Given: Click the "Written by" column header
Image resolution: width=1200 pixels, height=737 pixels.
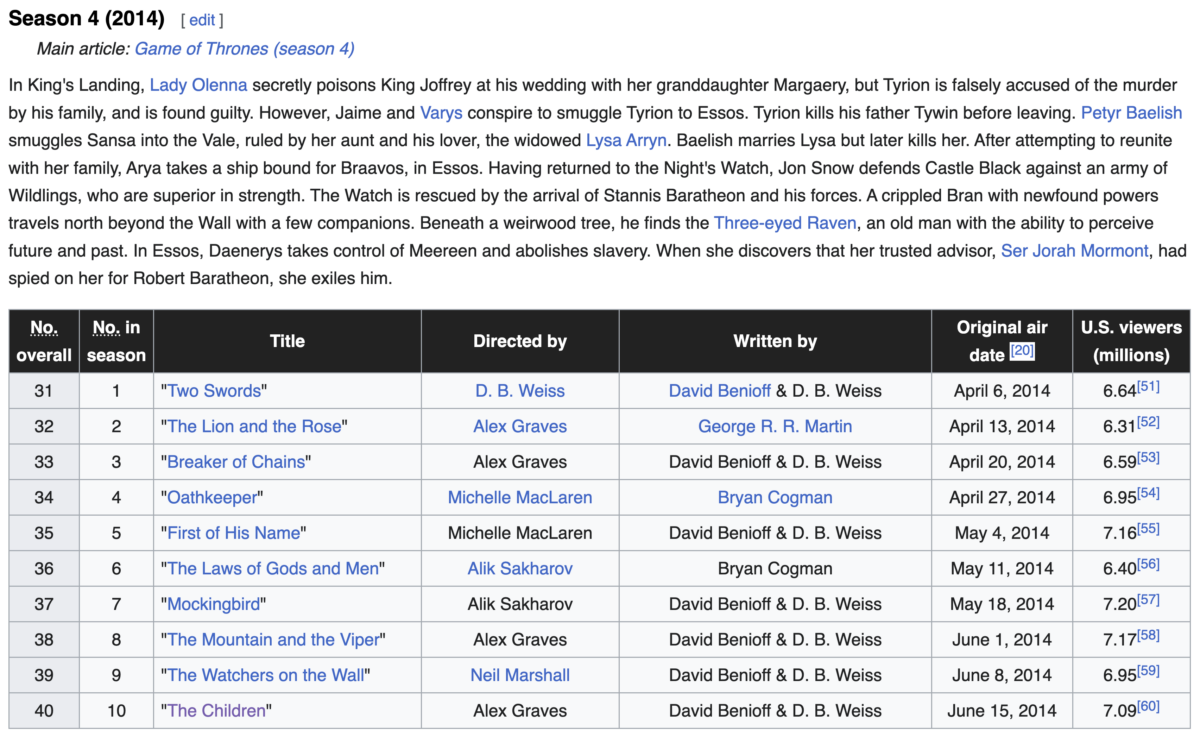Looking at the screenshot, I should pos(775,341).
